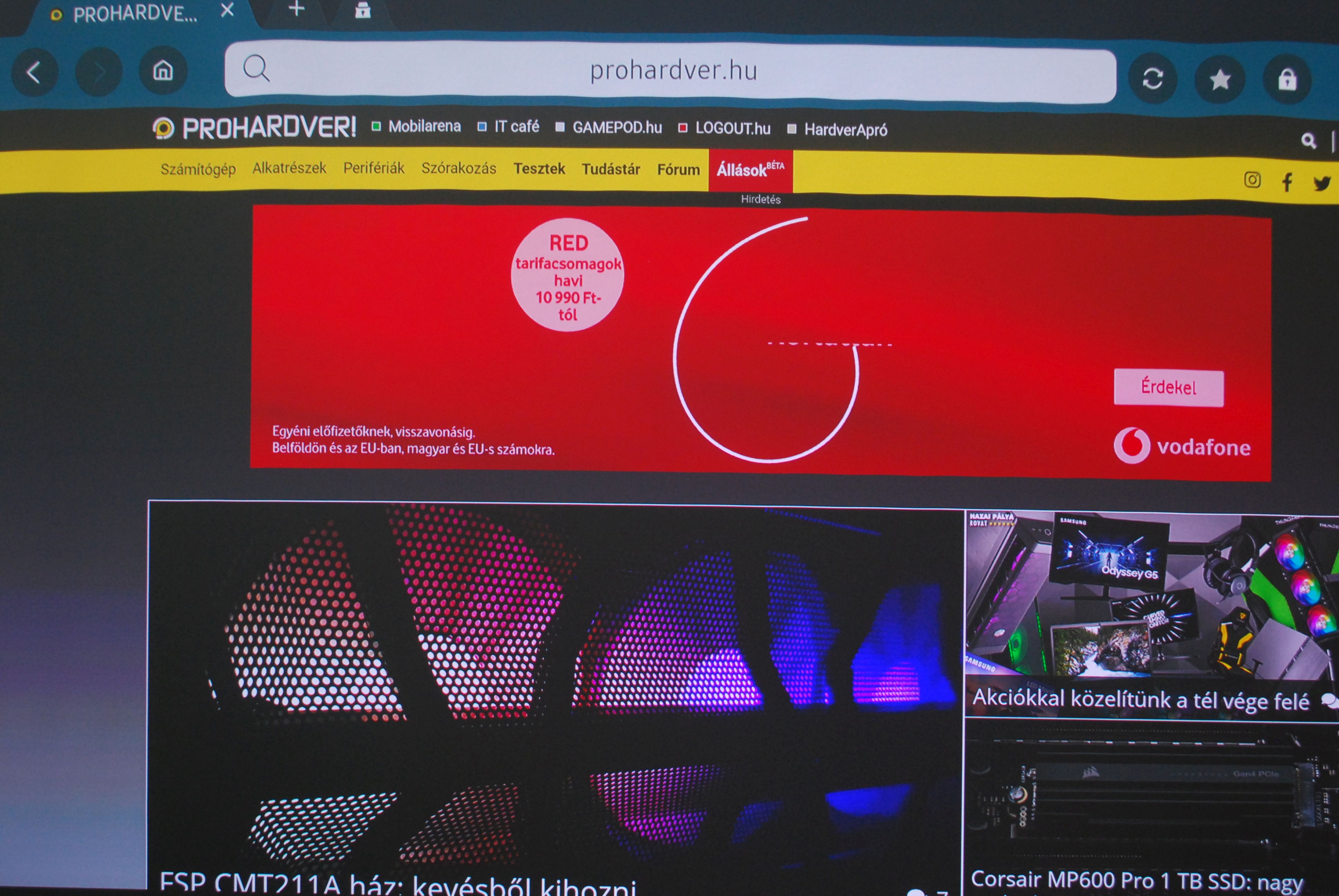Click the padlock icon in browser toolbar
The height and width of the screenshot is (896, 1339).
(x=1287, y=80)
